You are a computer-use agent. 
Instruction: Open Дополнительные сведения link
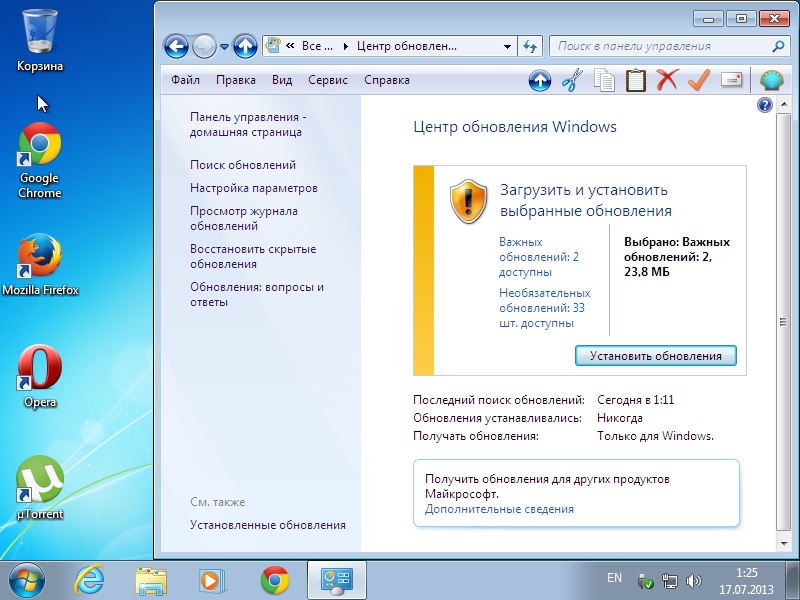point(499,509)
